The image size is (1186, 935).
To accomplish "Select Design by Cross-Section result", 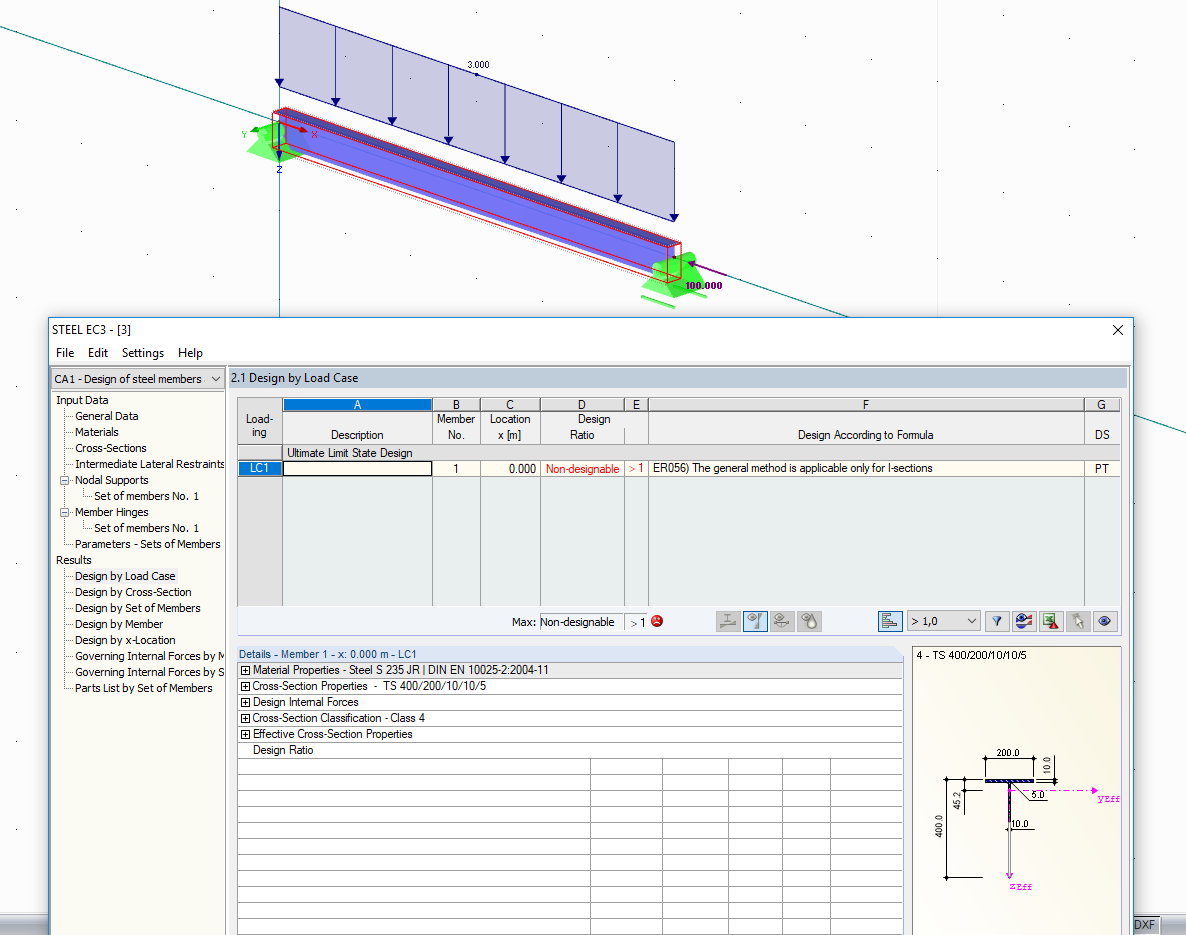I will (133, 592).
